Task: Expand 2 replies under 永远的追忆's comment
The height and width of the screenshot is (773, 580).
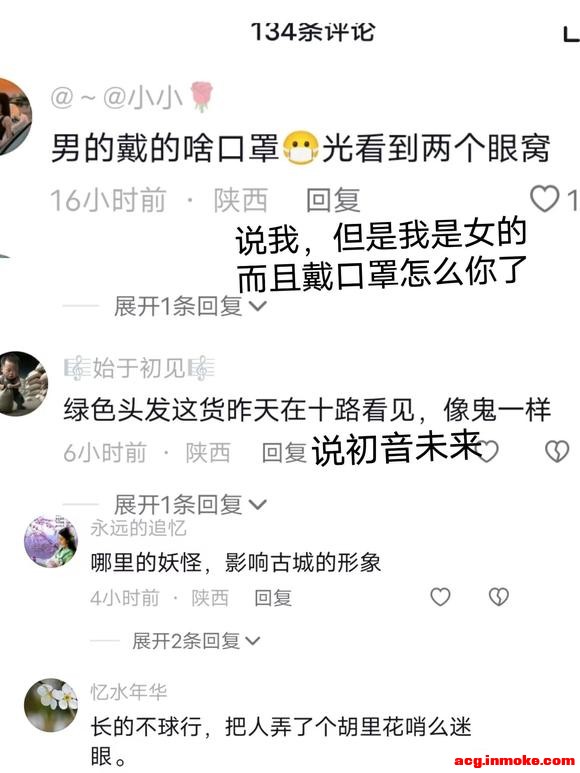Action: pos(196,641)
